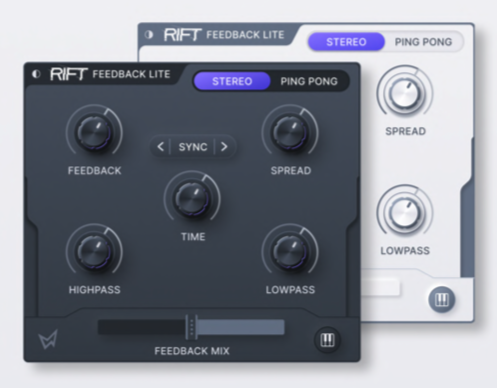This screenshot has height=388, width=497.
Task: Click the crown logo icon in the dark window
Action: click(x=48, y=339)
